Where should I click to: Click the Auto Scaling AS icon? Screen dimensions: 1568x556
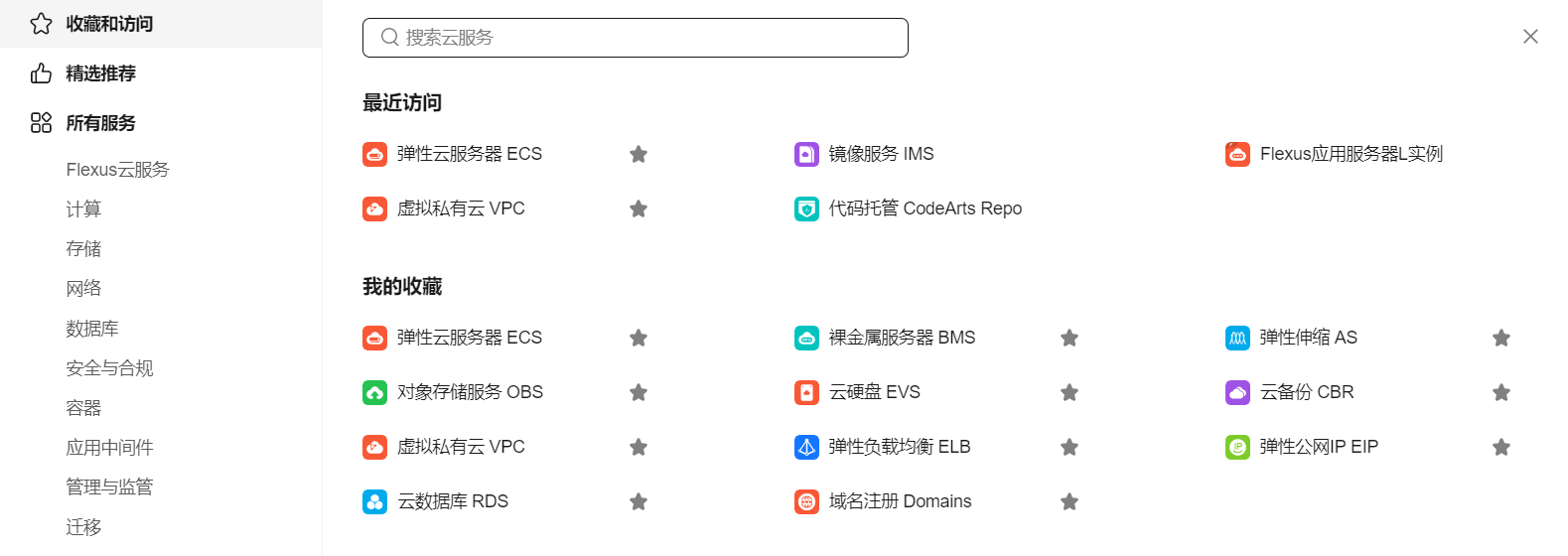tap(1237, 338)
